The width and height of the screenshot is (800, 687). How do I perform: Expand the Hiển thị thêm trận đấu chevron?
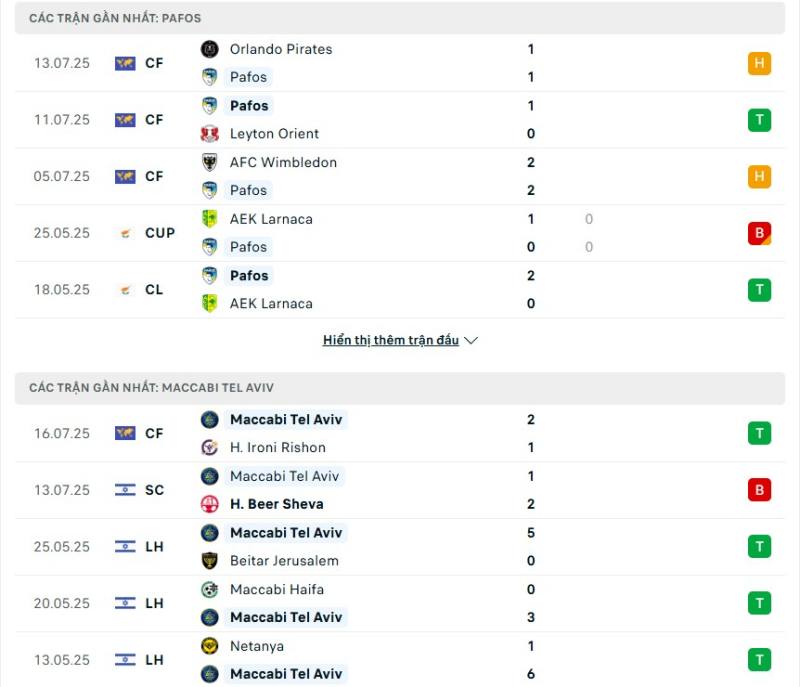(x=471, y=341)
